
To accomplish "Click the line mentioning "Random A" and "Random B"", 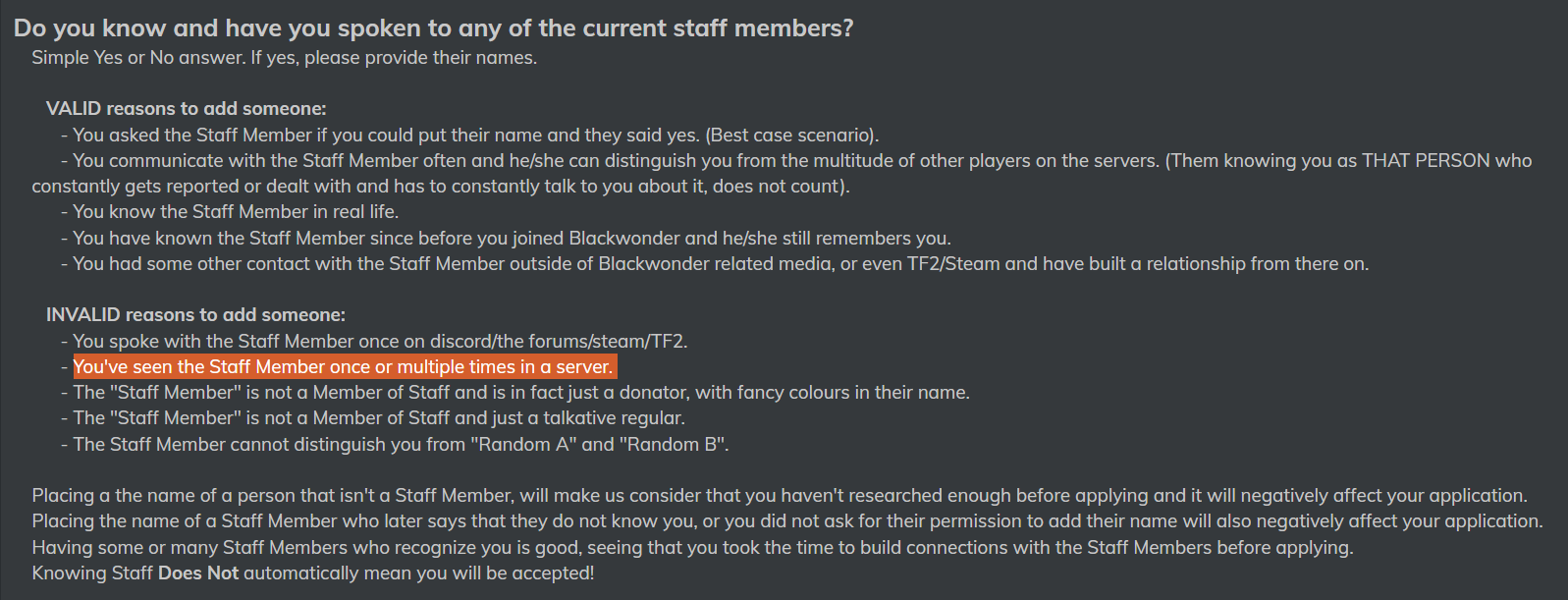I will 395,445.
